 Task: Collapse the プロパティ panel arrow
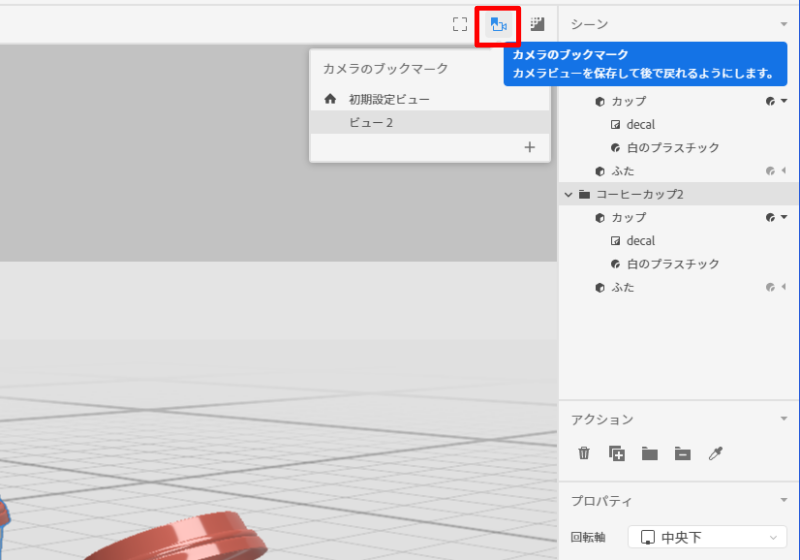tap(784, 501)
